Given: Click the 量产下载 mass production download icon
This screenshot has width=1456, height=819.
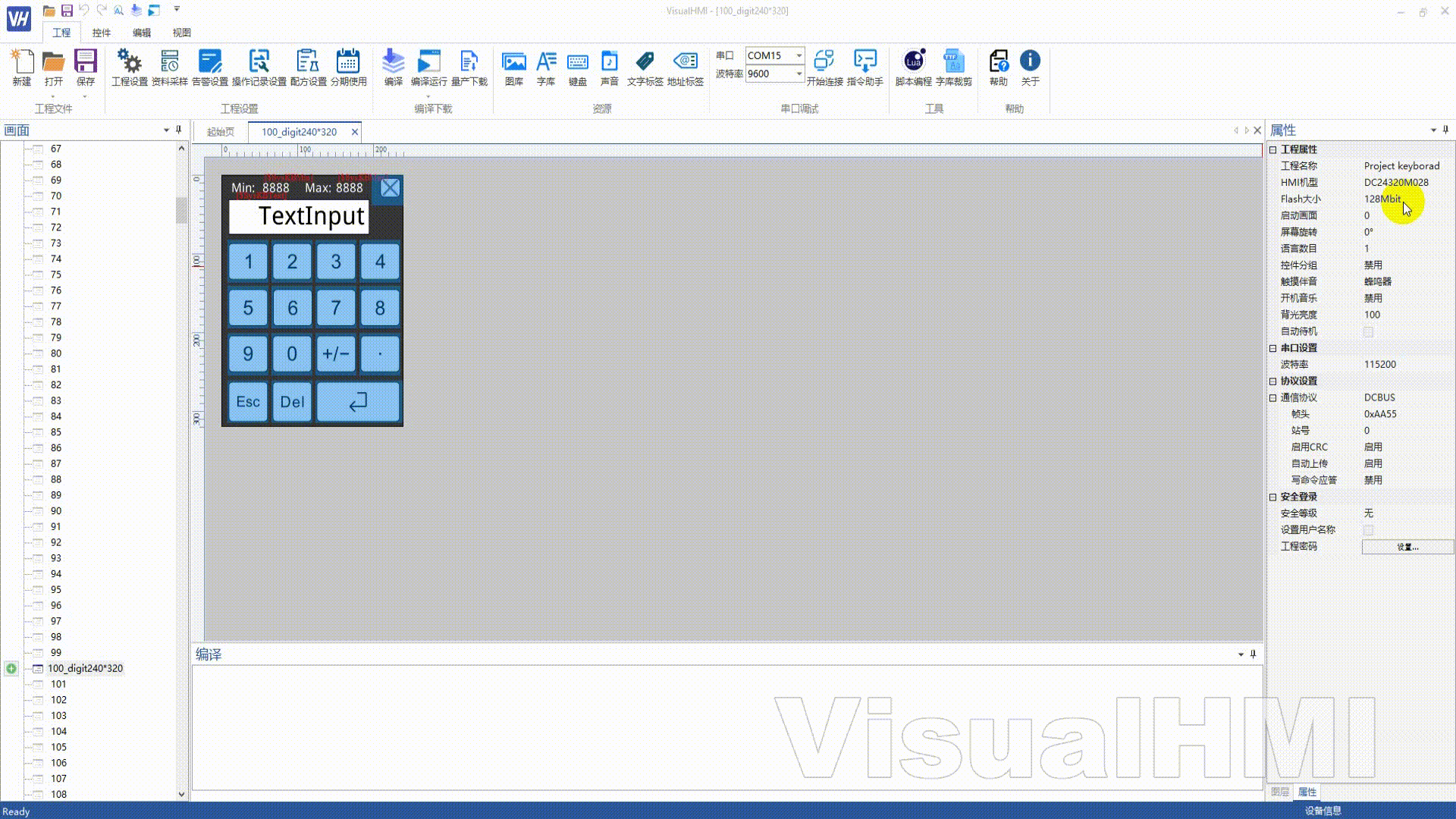Looking at the screenshot, I should (469, 67).
